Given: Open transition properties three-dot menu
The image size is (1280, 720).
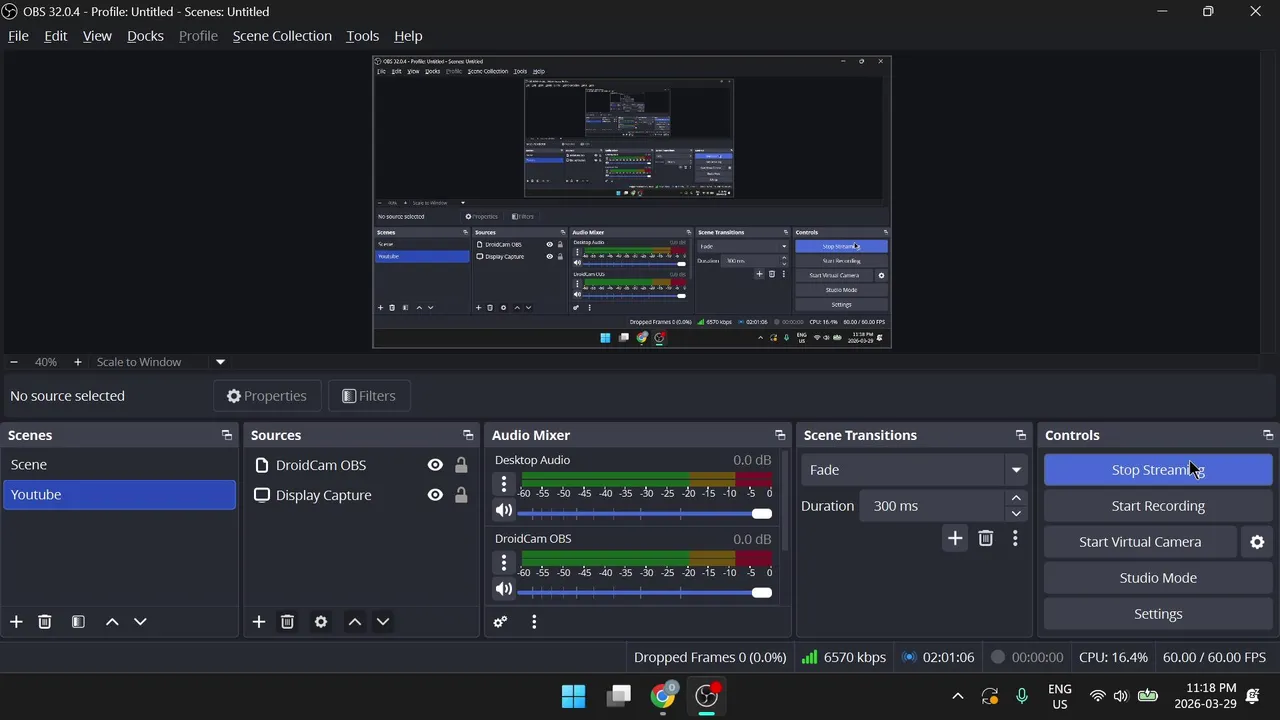Looking at the screenshot, I should 1015,538.
